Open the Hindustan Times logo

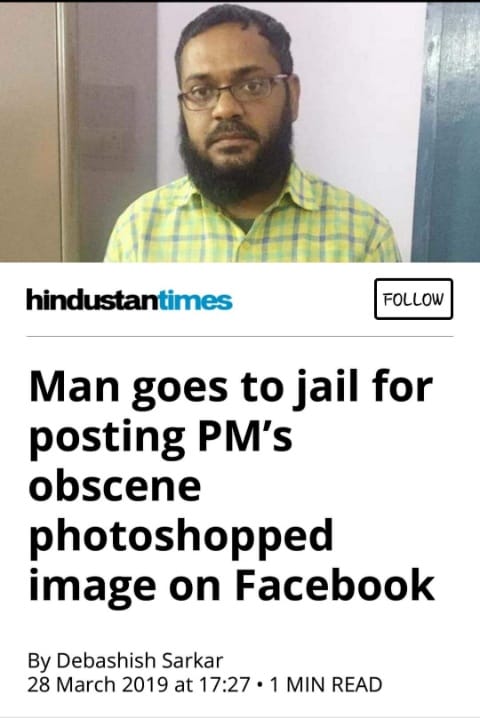click(x=129, y=300)
